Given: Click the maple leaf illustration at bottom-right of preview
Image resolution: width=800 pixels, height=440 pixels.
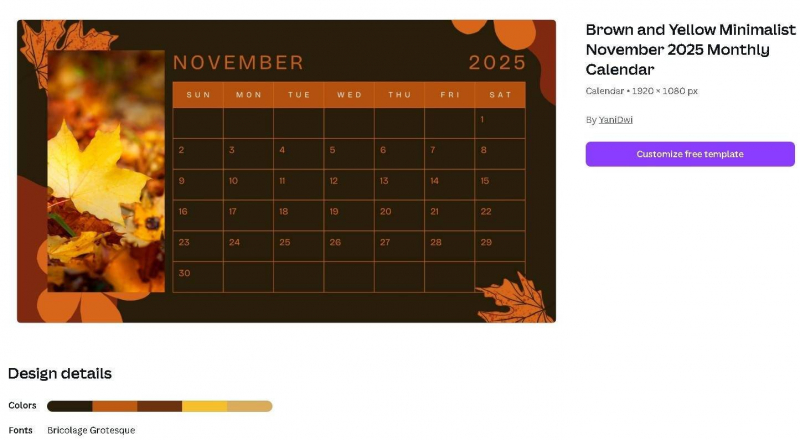Looking at the screenshot, I should 513,298.
